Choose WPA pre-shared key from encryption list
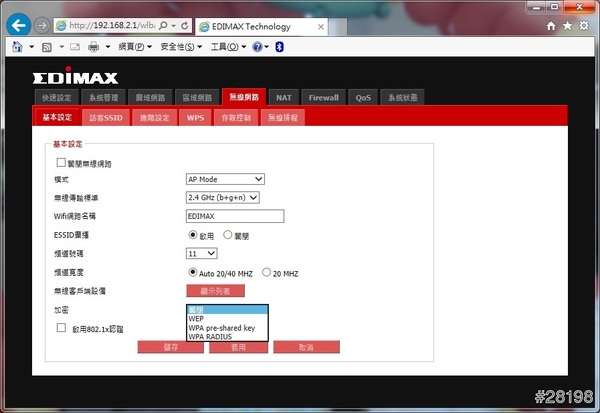Image resolution: width=600 pixels, height=413 pixels. pos(222,328)
